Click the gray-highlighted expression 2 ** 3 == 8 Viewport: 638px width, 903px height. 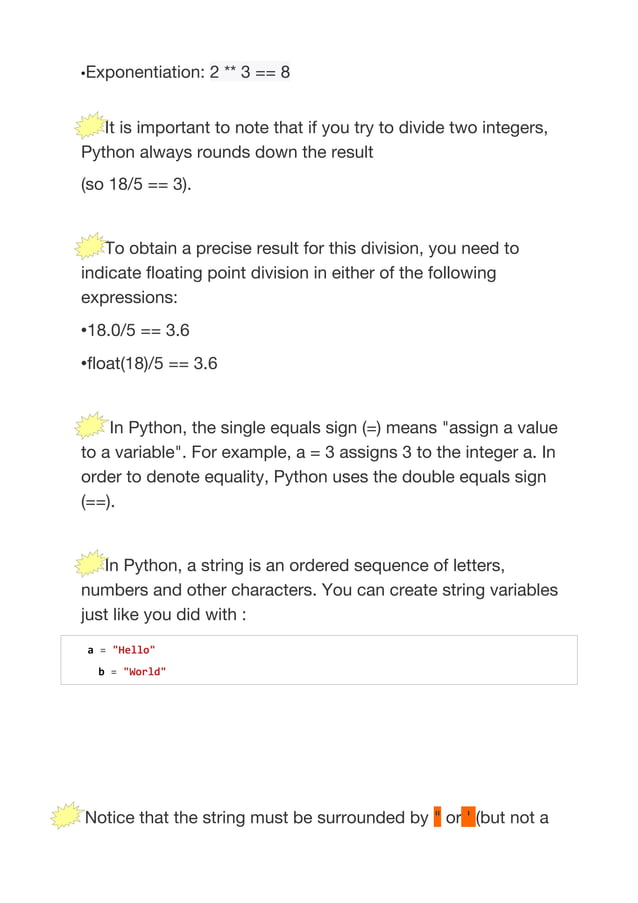coord(249,72)
